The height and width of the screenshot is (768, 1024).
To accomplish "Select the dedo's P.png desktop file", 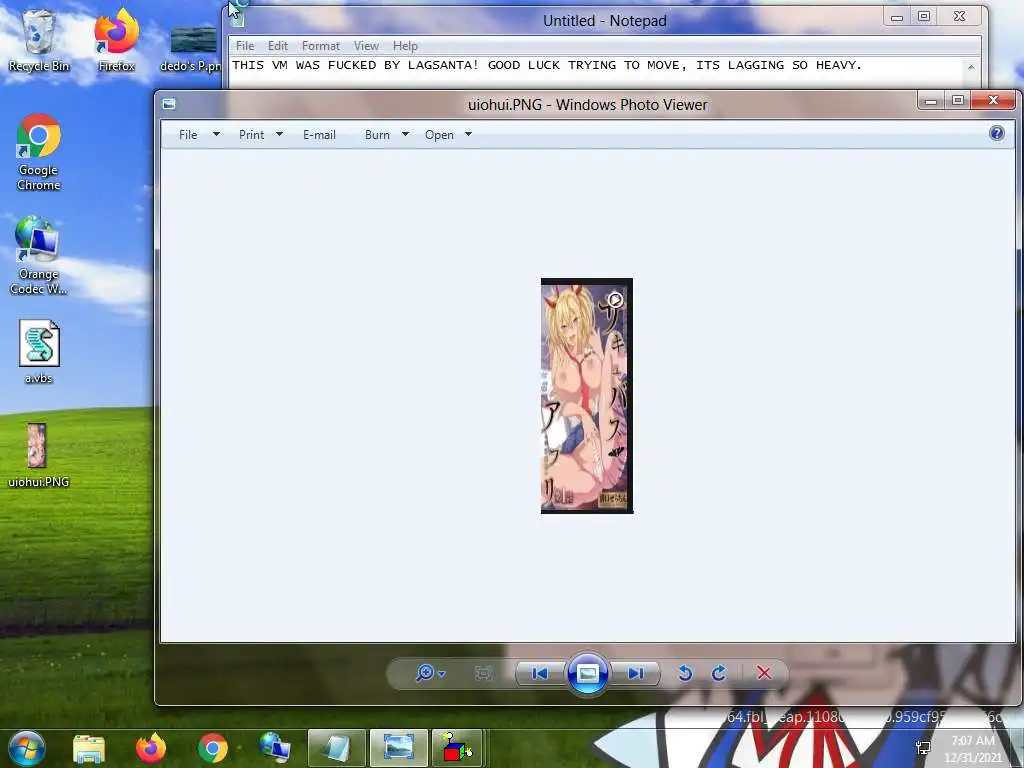I will click(x=191, y=46).
